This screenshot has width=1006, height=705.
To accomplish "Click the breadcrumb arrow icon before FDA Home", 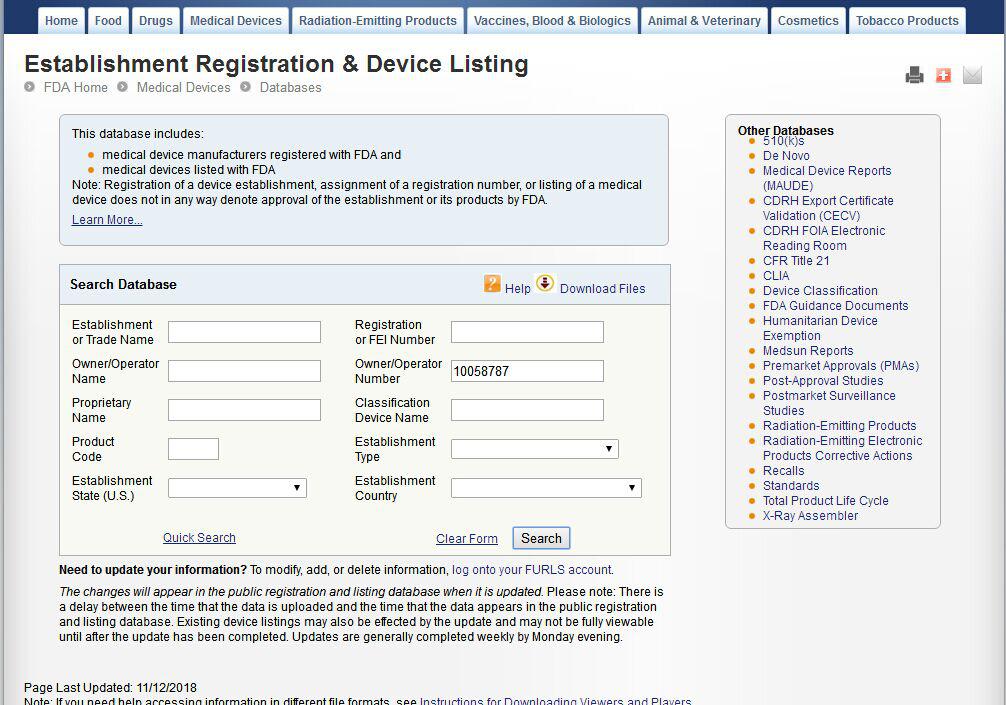I will [30, 87].
